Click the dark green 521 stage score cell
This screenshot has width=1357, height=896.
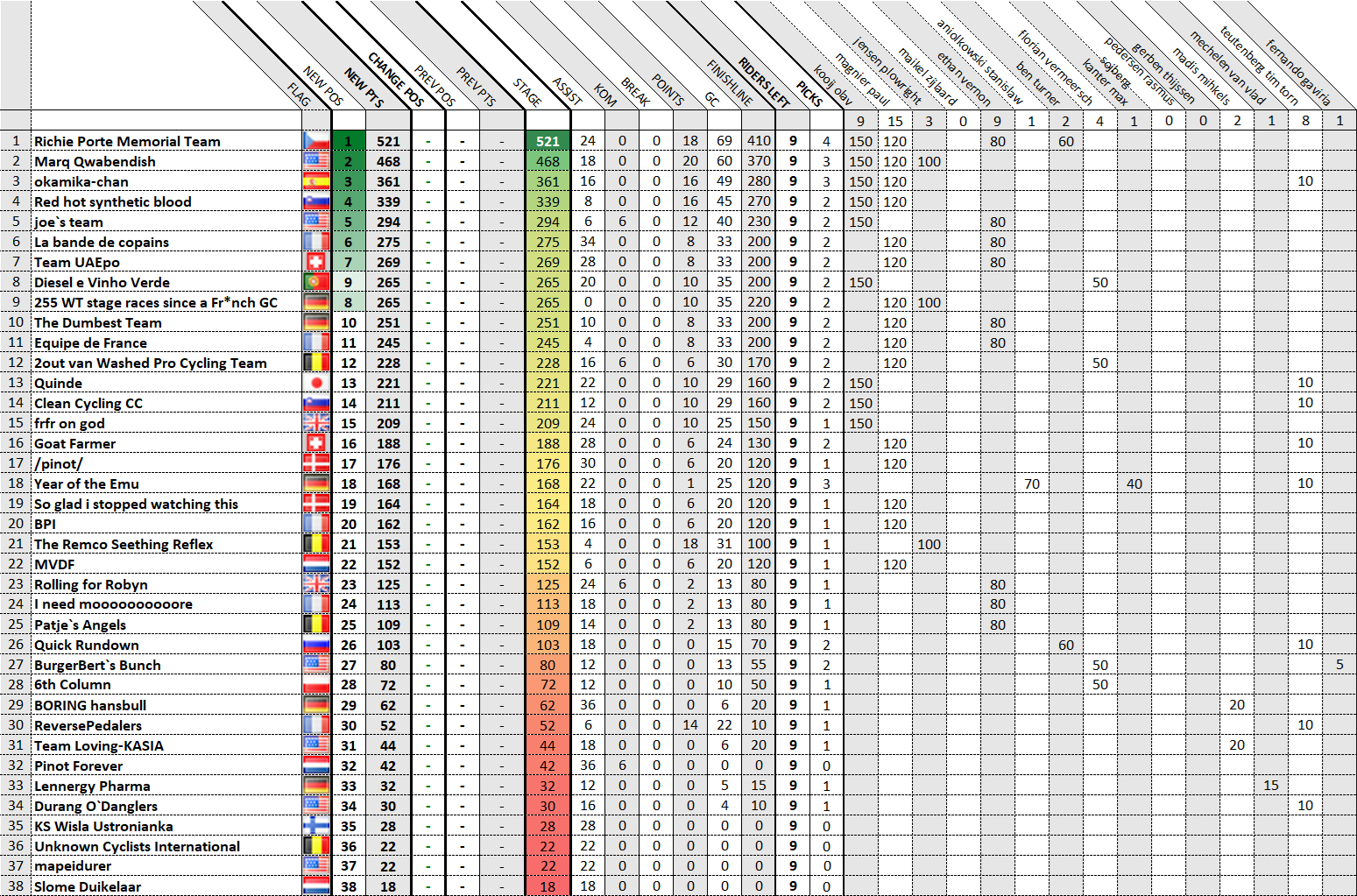click(548, 141)
